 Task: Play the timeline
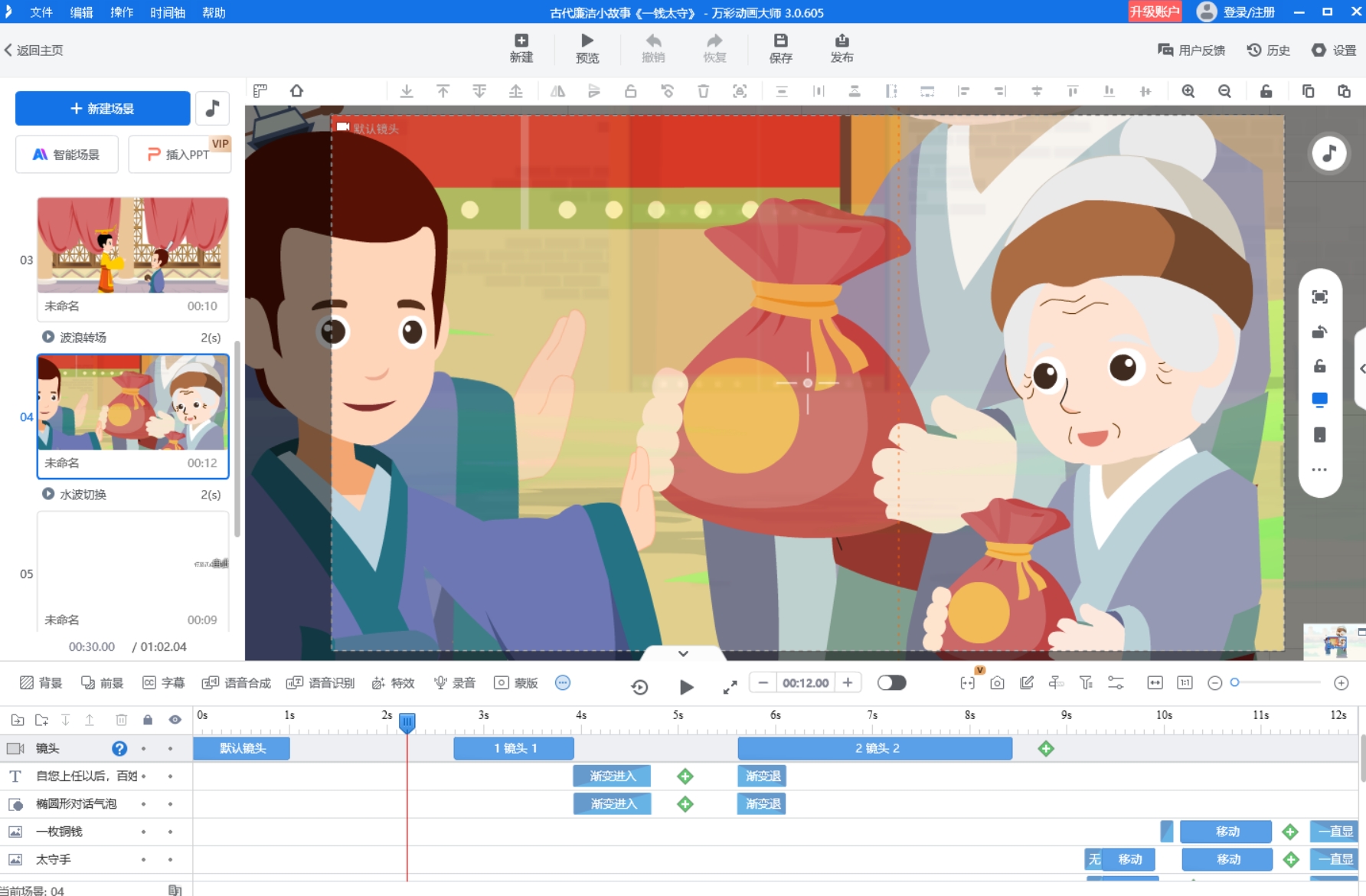click(686, 687)
